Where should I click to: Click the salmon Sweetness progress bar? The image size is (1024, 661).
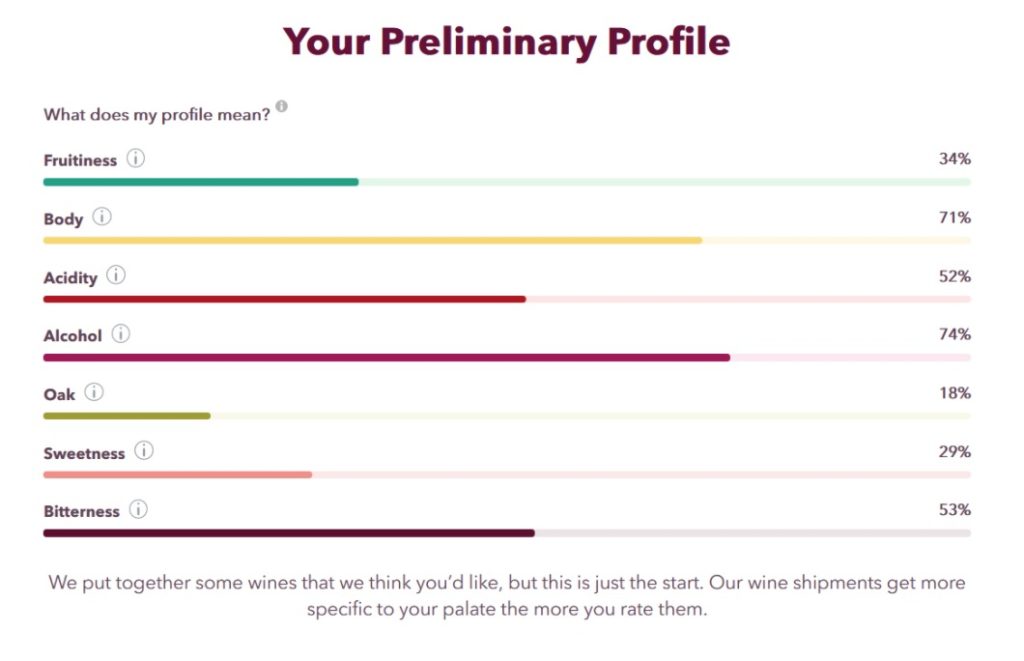point(507,475)
